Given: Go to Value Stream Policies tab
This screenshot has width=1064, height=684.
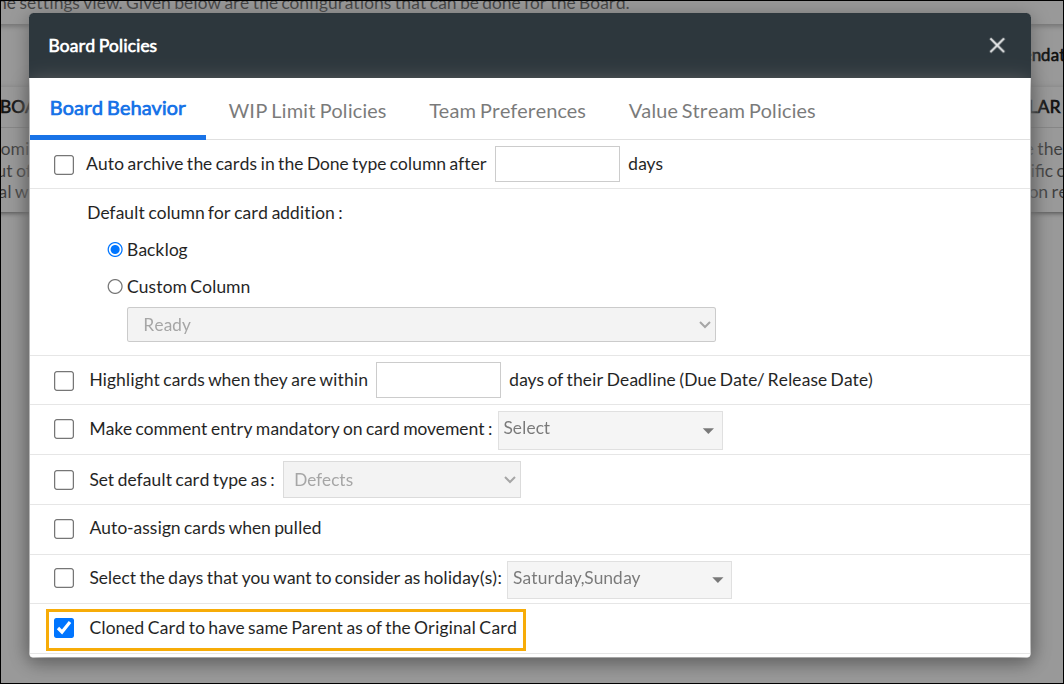Looking at the screenshot, I should (722, 111).
